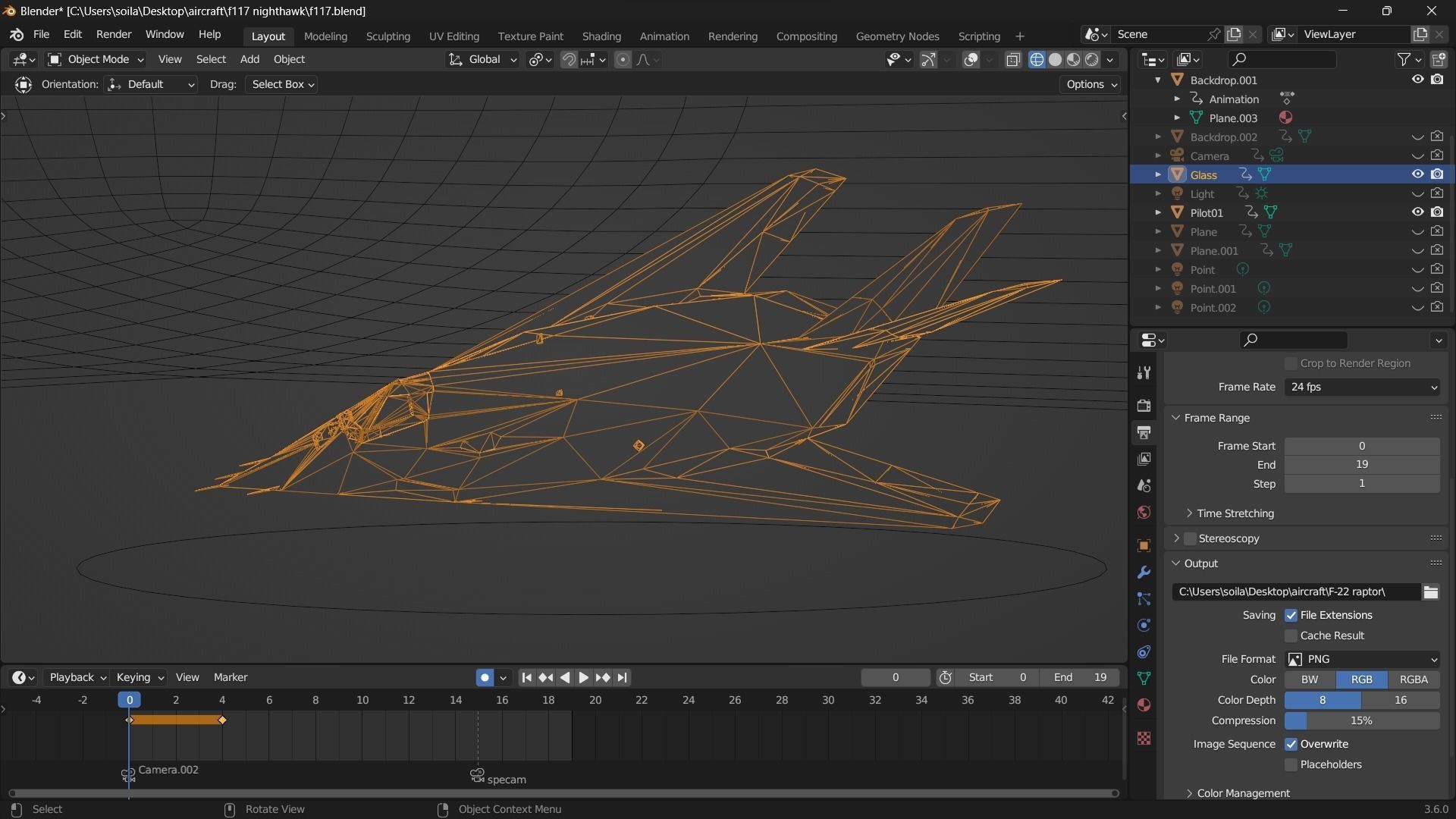Hide the Glass object in viewport
The height and width of the screenshot is (819, 1456).
click(x=1417, y=174)
